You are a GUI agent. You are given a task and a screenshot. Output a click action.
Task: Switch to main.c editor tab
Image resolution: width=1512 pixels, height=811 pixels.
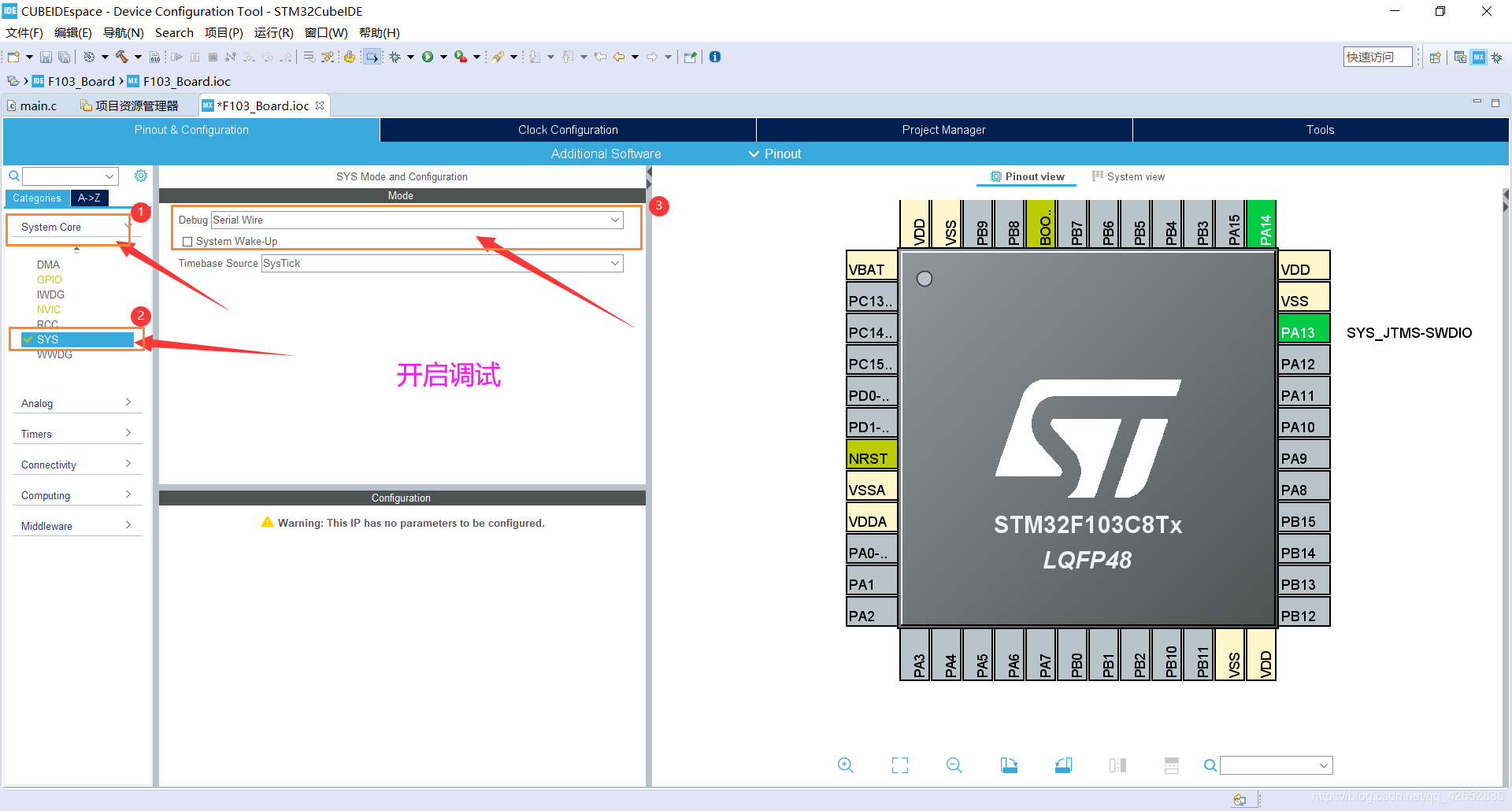[31, 106]
